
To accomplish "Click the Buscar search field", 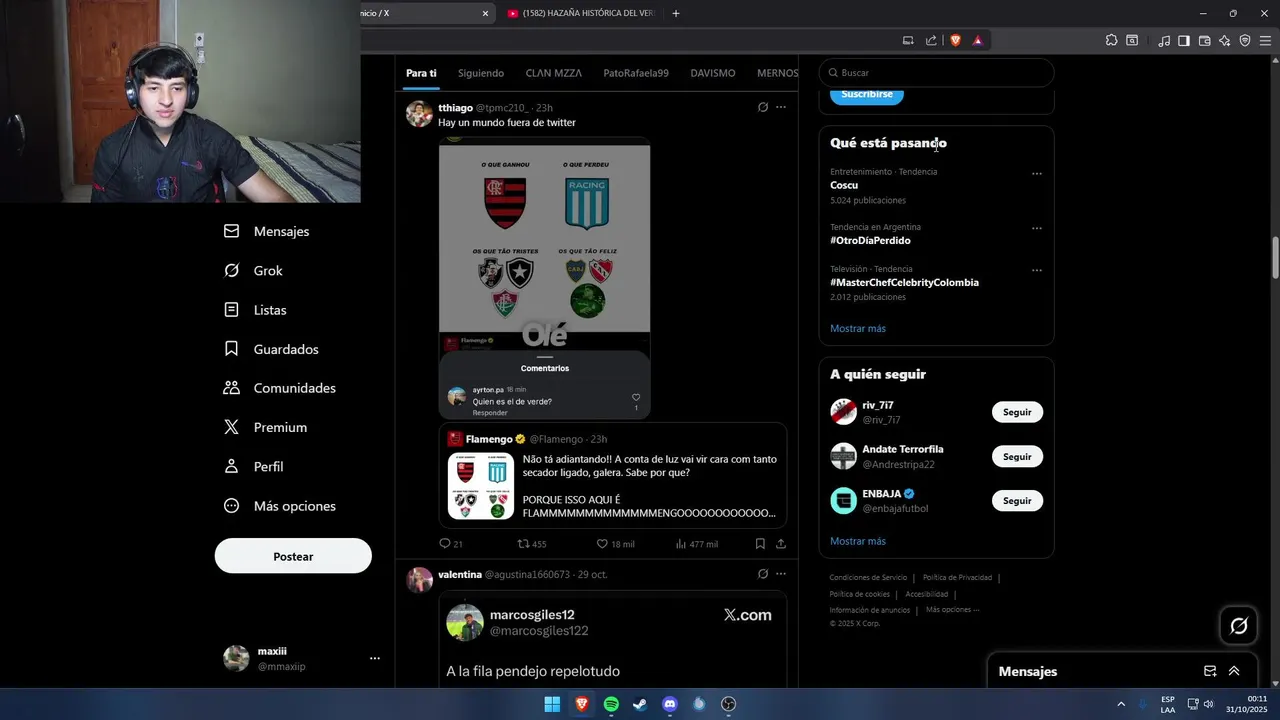I will click(x=936, y=73).
